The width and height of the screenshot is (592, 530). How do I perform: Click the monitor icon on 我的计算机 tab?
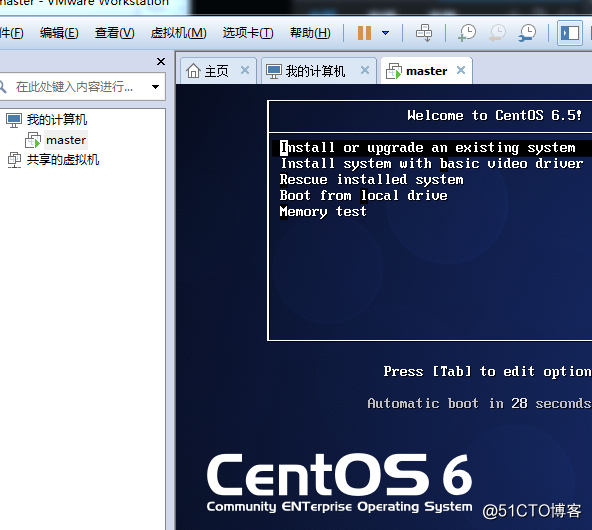(x=274, y=71)
